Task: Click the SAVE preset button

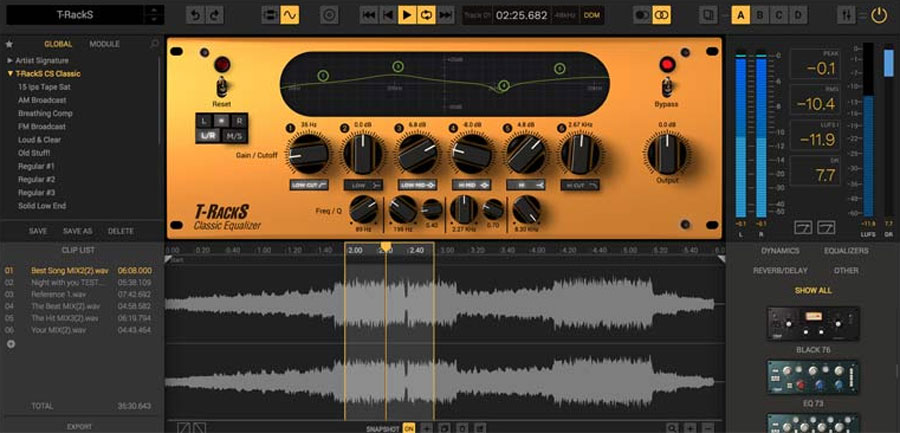Action: pyautogui.click(x=38, y=231)
